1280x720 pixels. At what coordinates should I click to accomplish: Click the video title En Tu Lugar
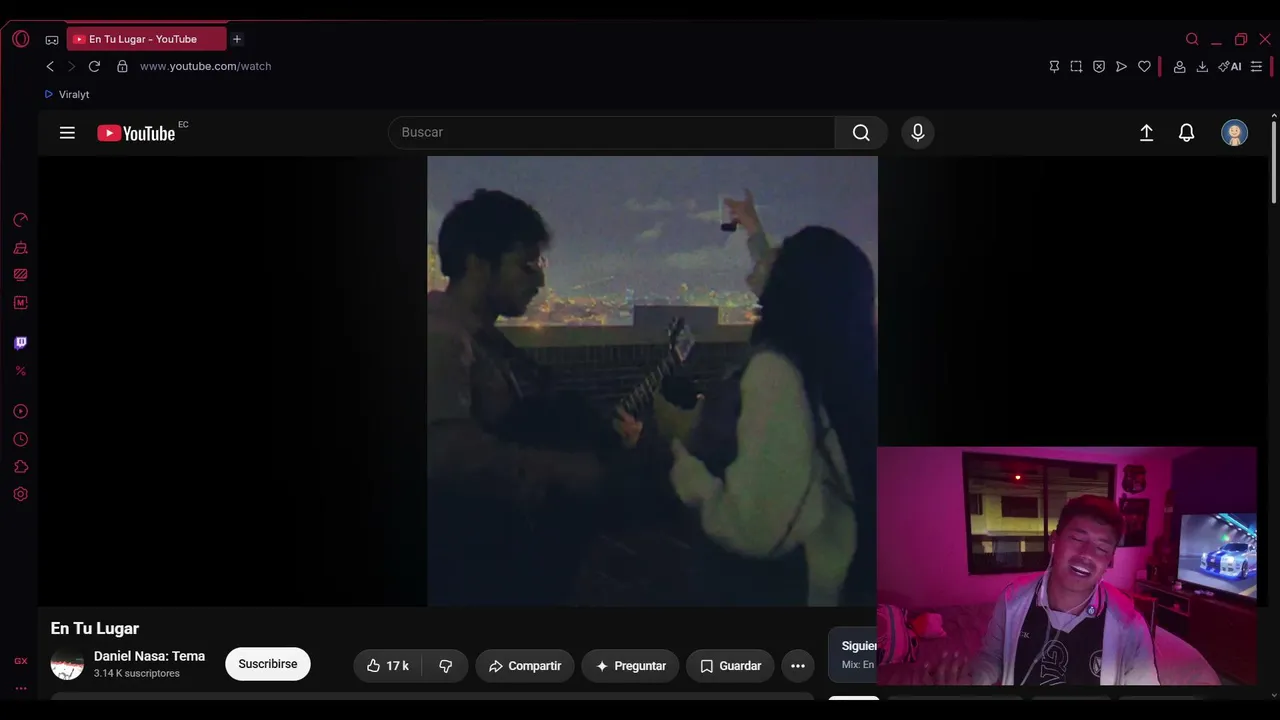[95, 628]
